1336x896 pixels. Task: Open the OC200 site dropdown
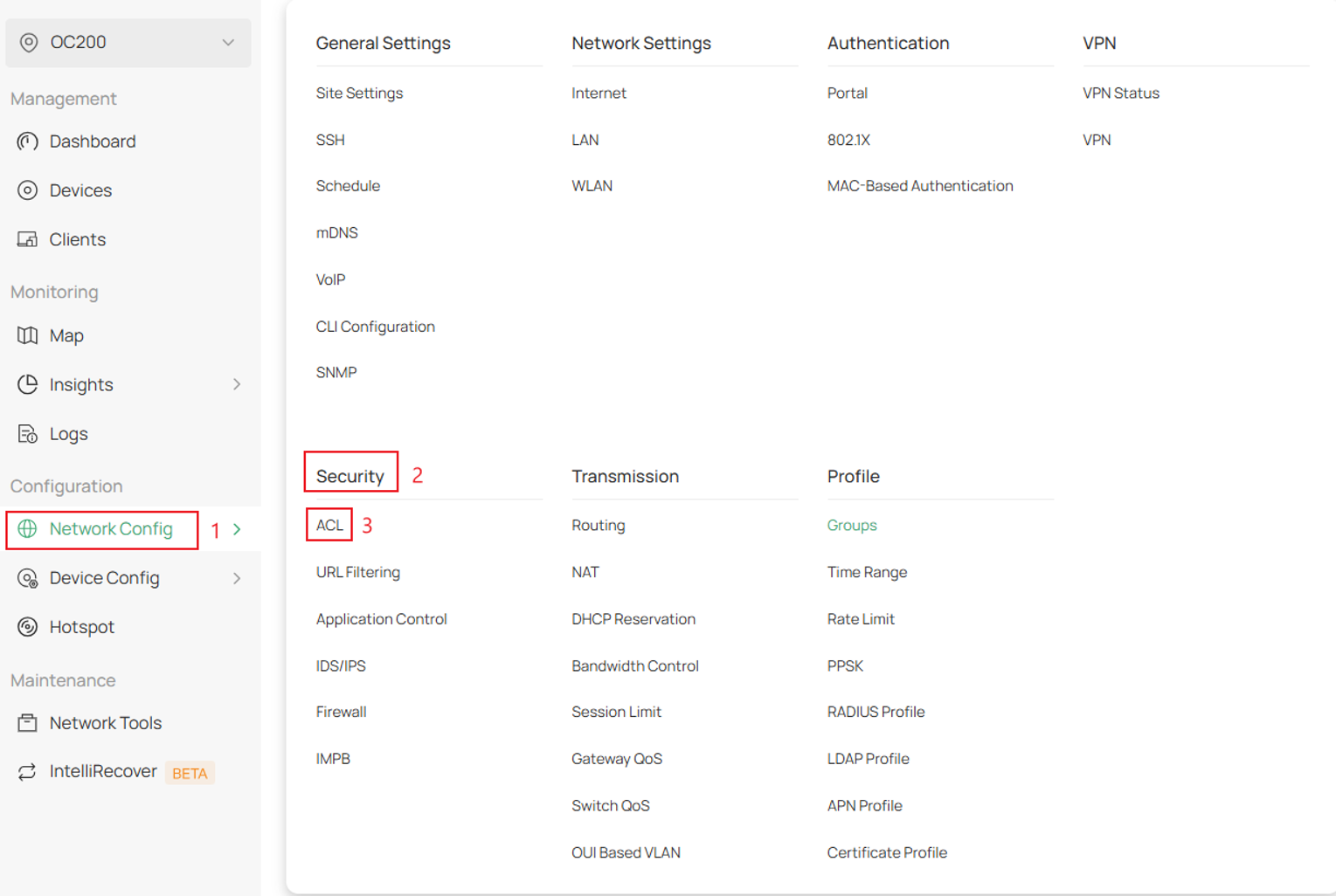(128, 42)
